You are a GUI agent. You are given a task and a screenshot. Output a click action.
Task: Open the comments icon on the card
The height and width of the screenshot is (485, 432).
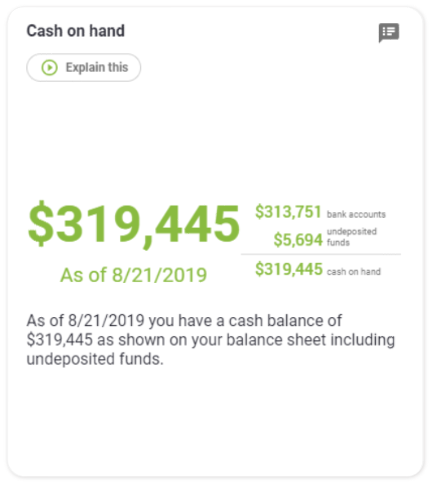(x=389, y=33)
